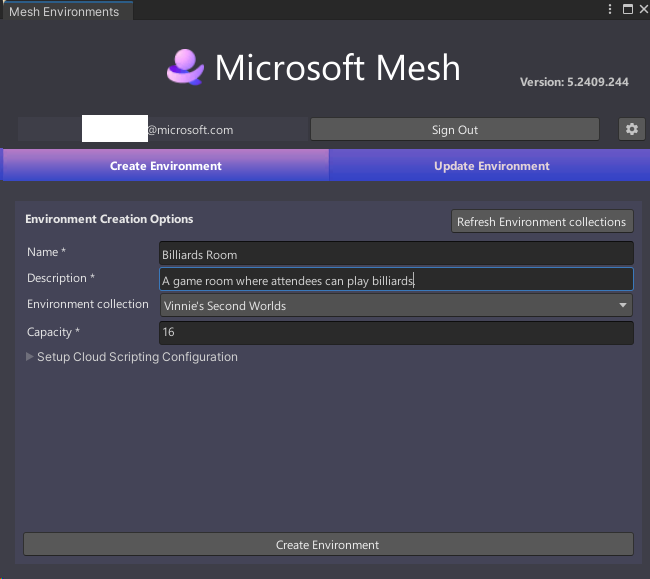This screenshot has height=579, width=650.
Task: Click the bottom Create Environment button
Action: coord(328,545)
